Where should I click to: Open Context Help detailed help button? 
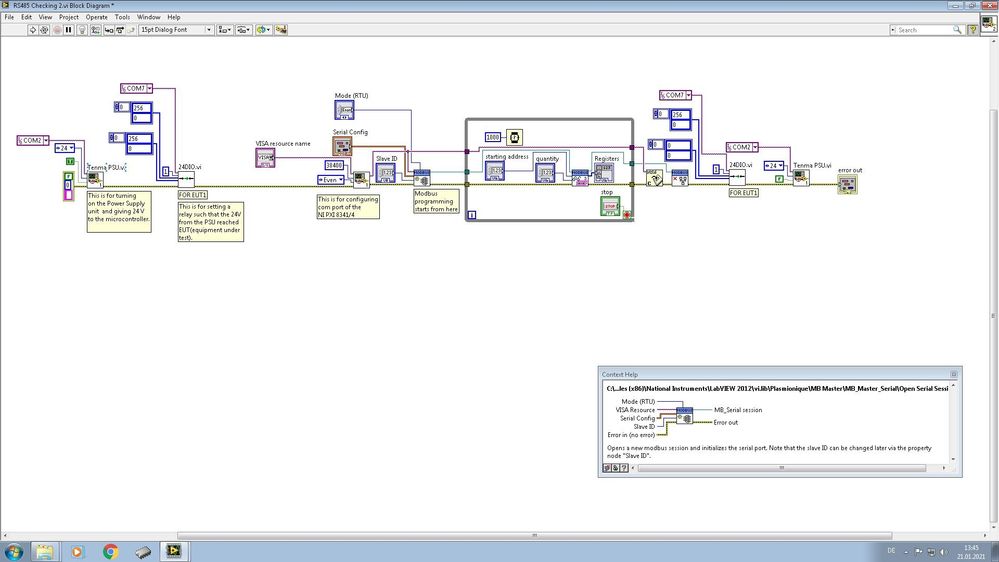624,468
